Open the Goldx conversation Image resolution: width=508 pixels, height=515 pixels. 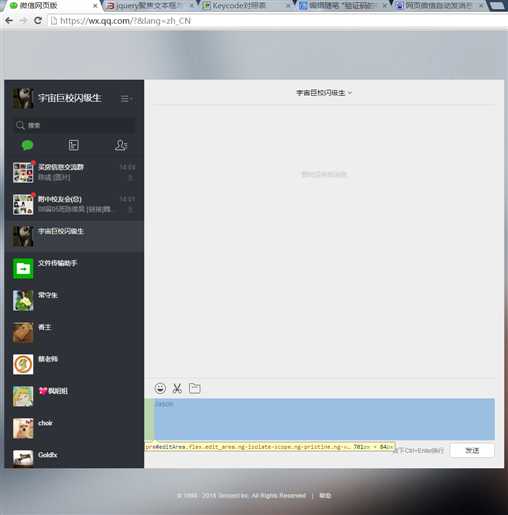(x=74, y=456)
